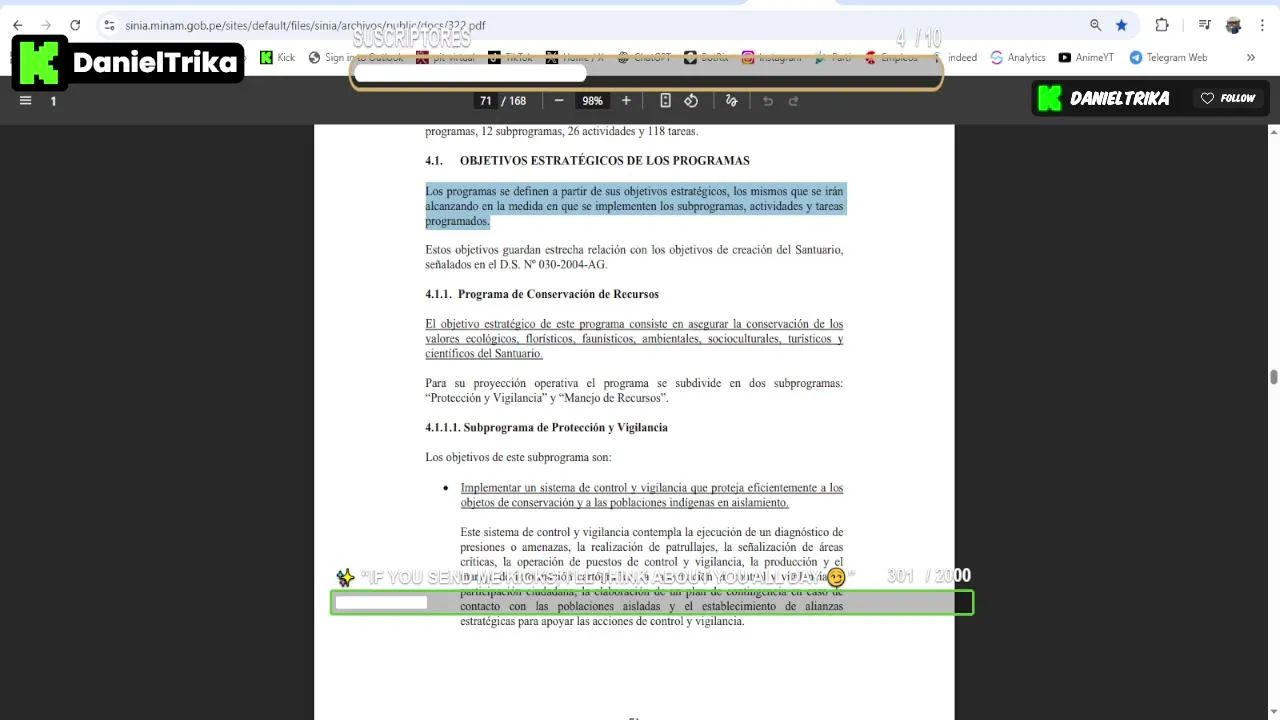Reload the current PDF page
Image resolution: width=1280 pixels, height=720 pixels.
(x=75, y=25)
